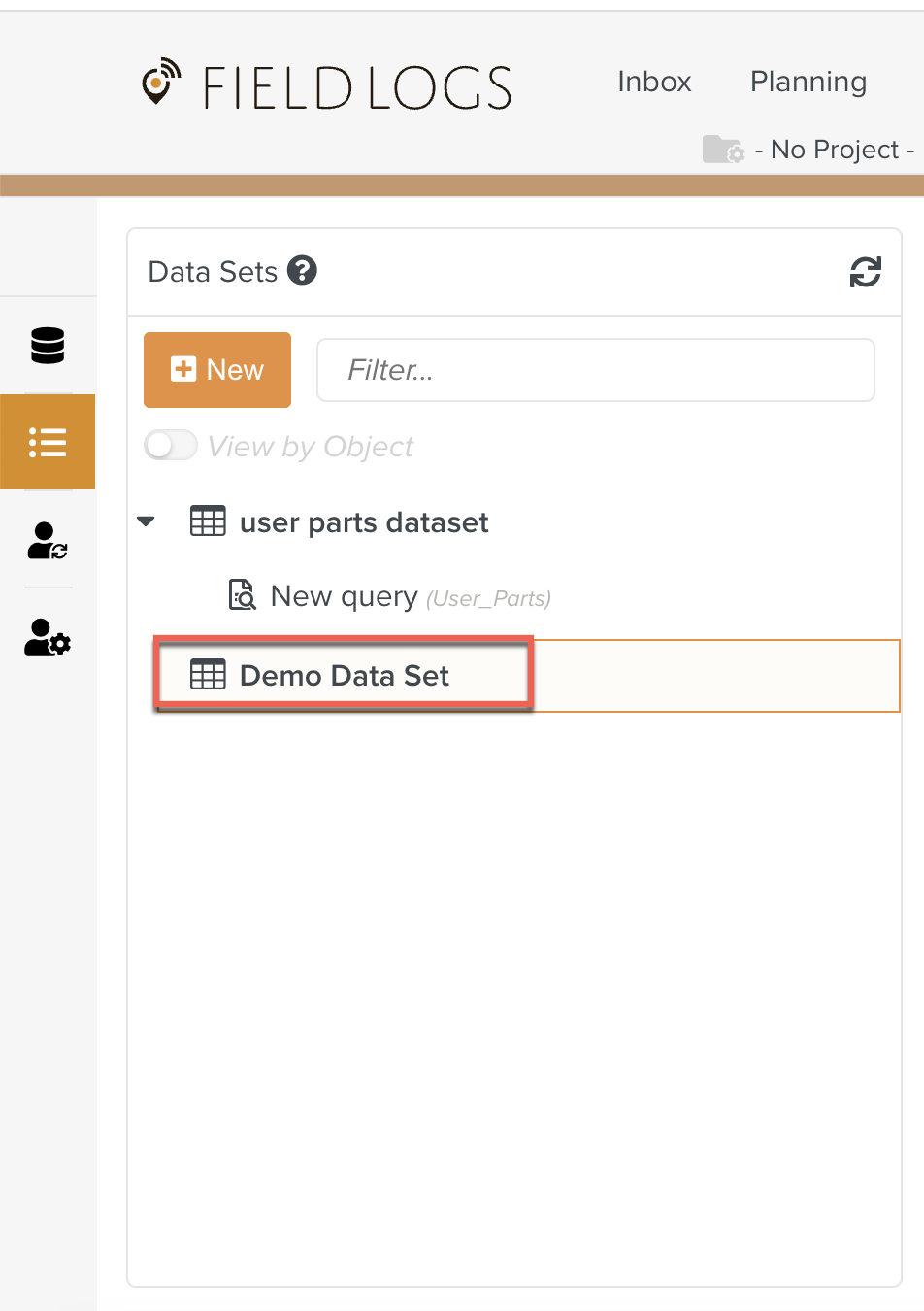Click the FieldLogs location pin logo
This screenshot has width=924, height=1311.
[x=160, y=83]
